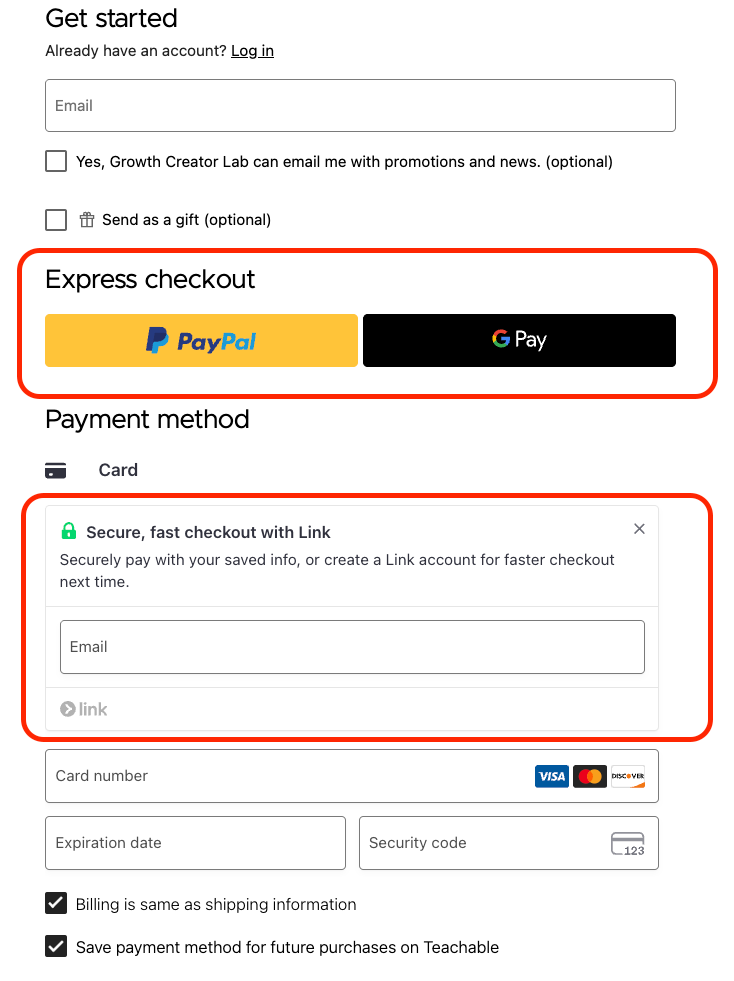The image size is (734, 981).
Task: Click the CVC card icon in security code field
Action: pyautogui.click(x=628, y=842)
